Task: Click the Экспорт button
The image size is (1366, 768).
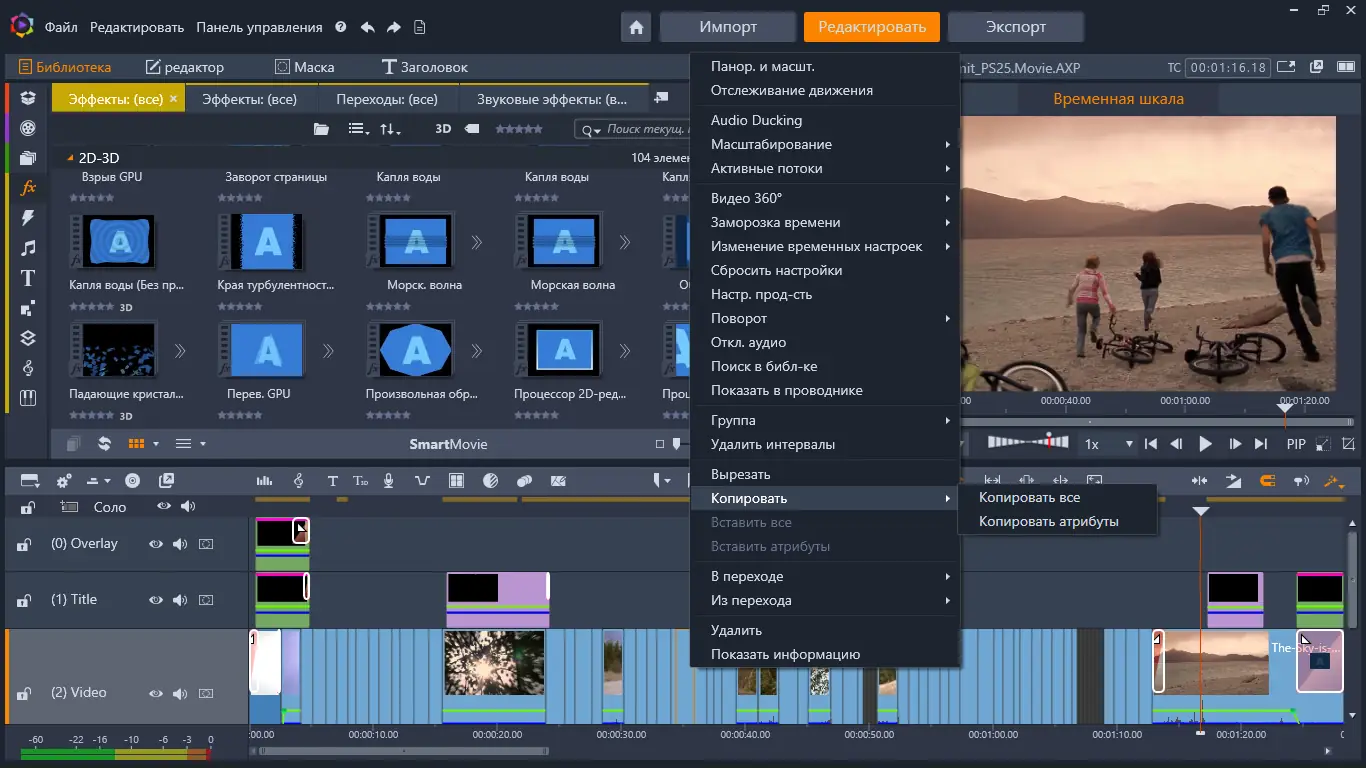Action: [x=1015, y=27]
